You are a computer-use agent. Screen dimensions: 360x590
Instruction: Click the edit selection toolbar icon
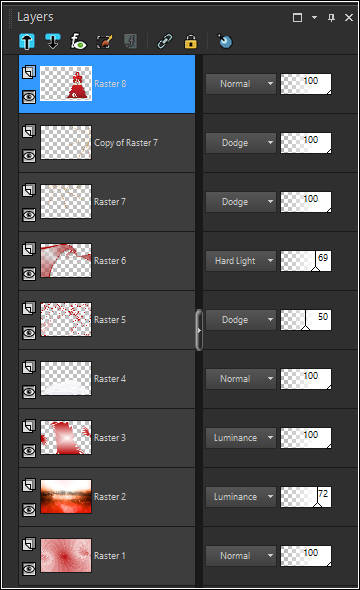click(104, 41)
